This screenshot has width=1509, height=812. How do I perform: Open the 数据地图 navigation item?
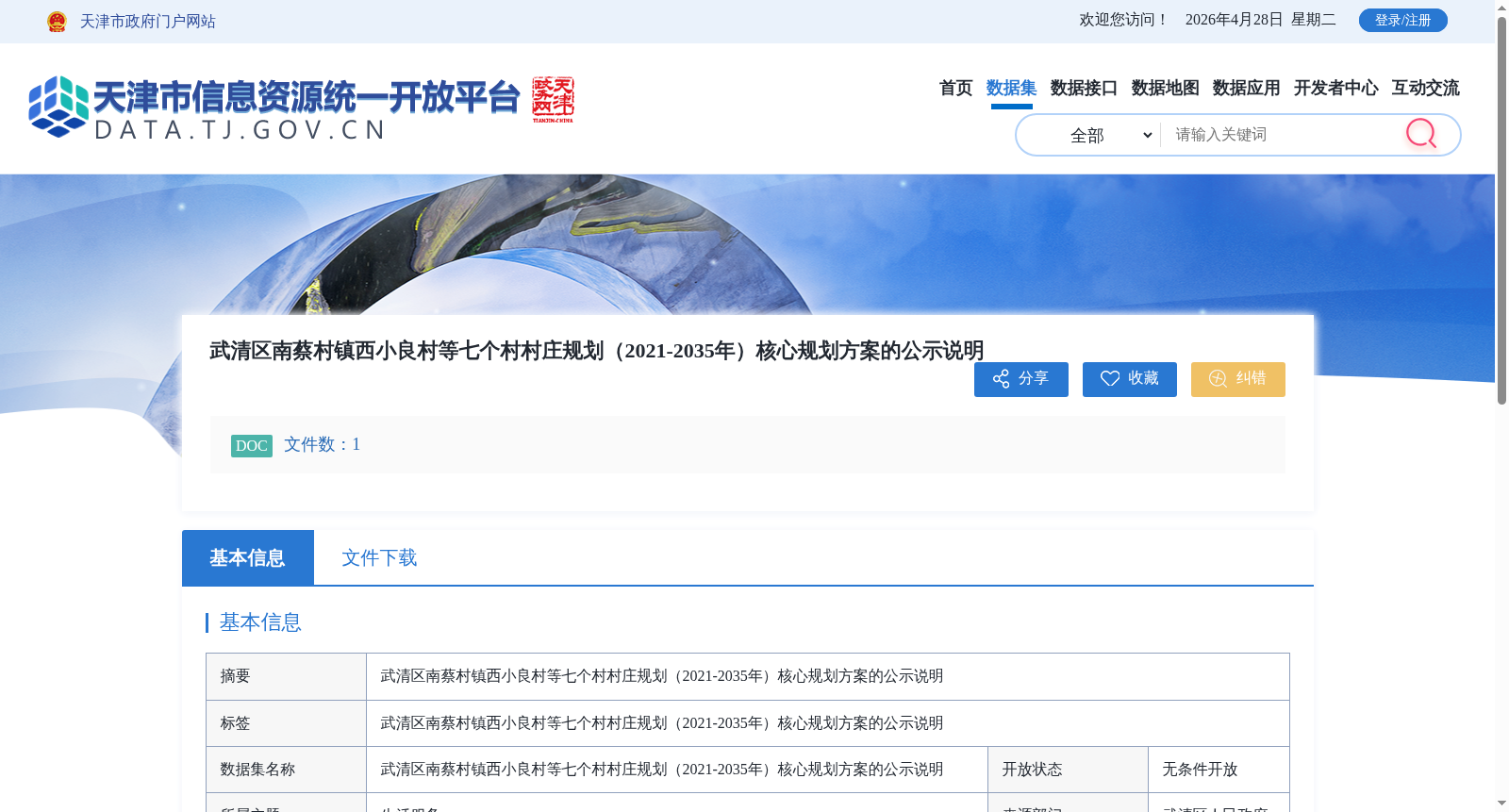(x=1165, y=88)
